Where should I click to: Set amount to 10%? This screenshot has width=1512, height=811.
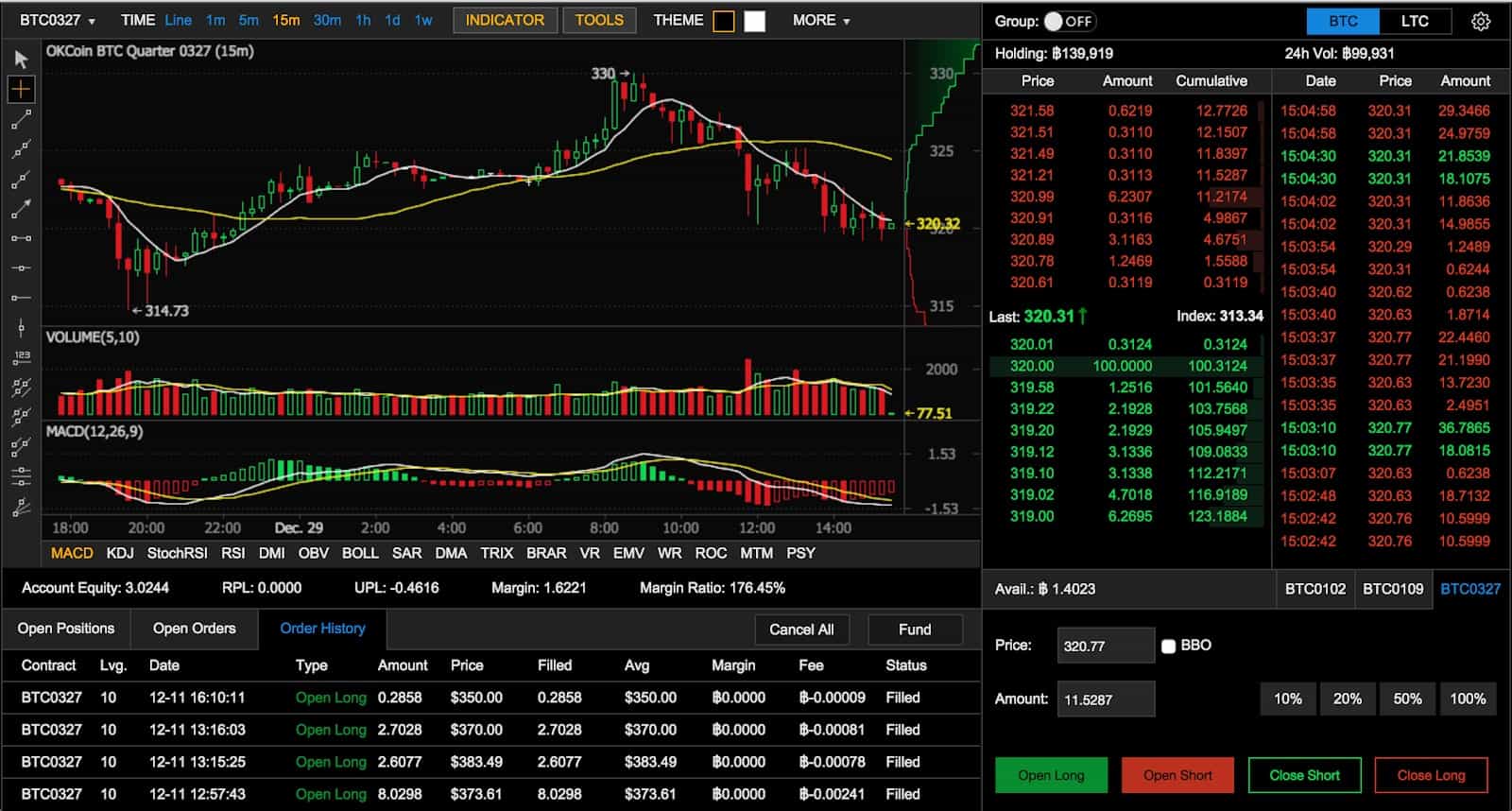tap(1288, 699)
